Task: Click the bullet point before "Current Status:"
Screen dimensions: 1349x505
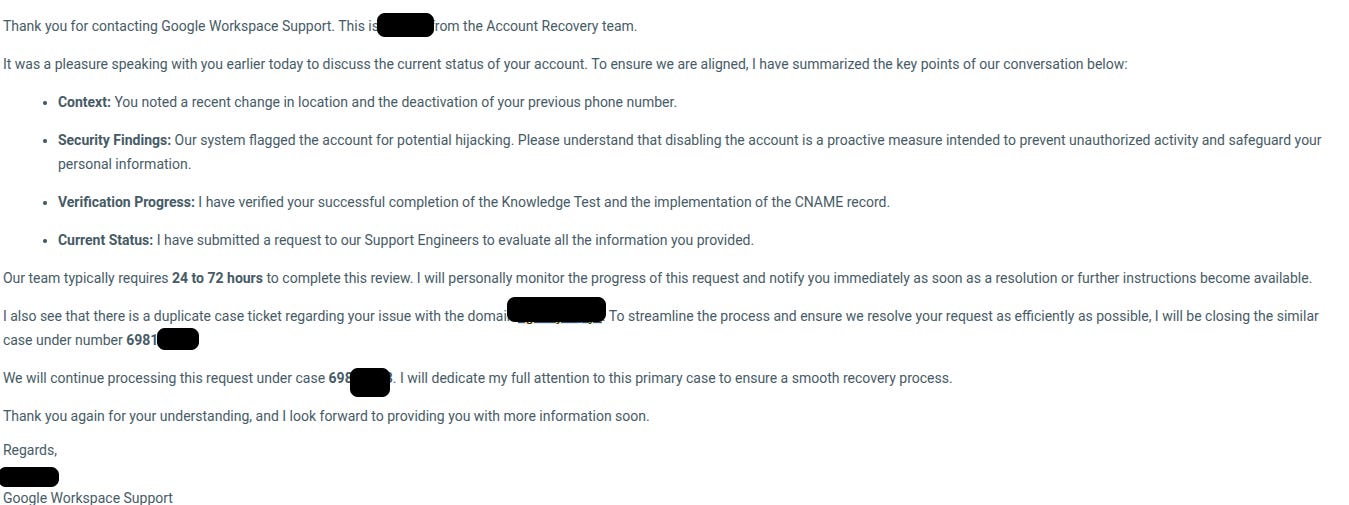Action: coord(46,241)
